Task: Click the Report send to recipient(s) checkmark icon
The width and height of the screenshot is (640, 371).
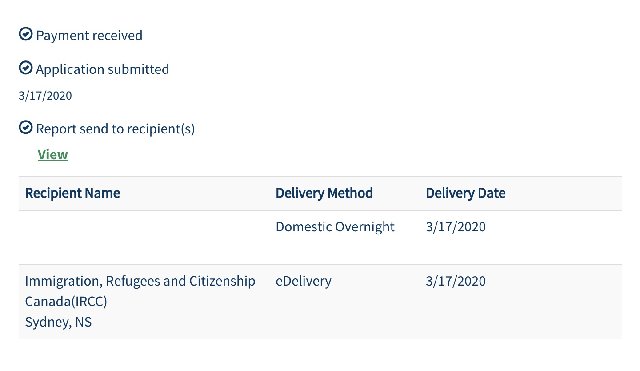Action: (25, 127)
